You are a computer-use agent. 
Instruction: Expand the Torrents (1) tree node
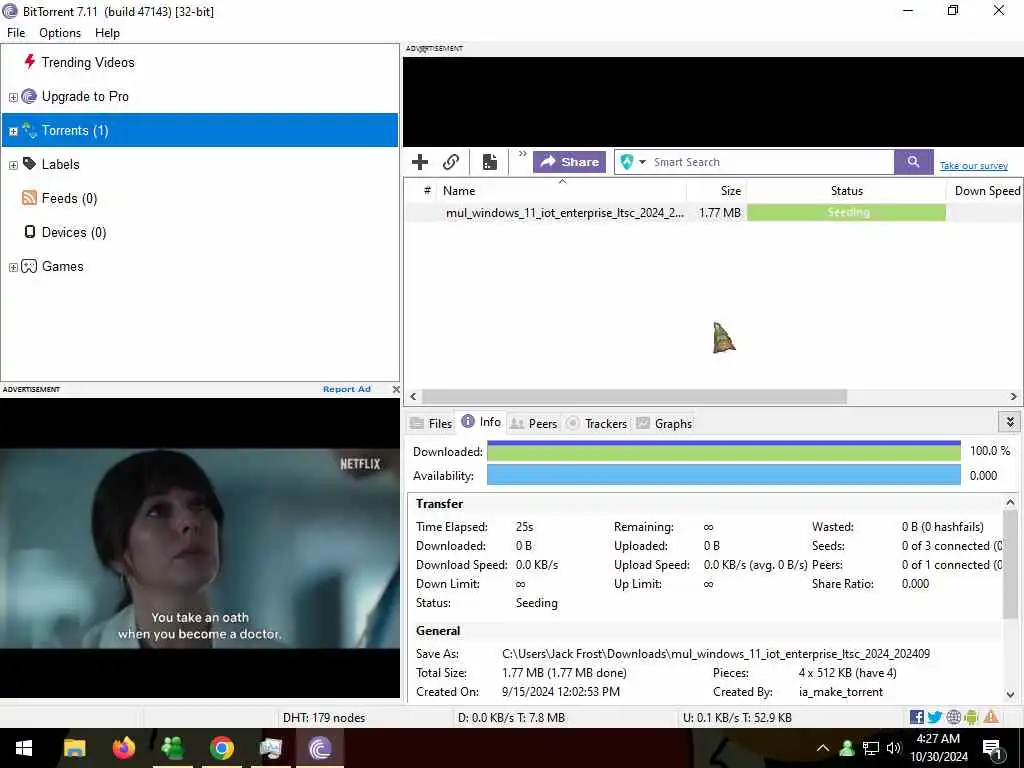[13, 131]
